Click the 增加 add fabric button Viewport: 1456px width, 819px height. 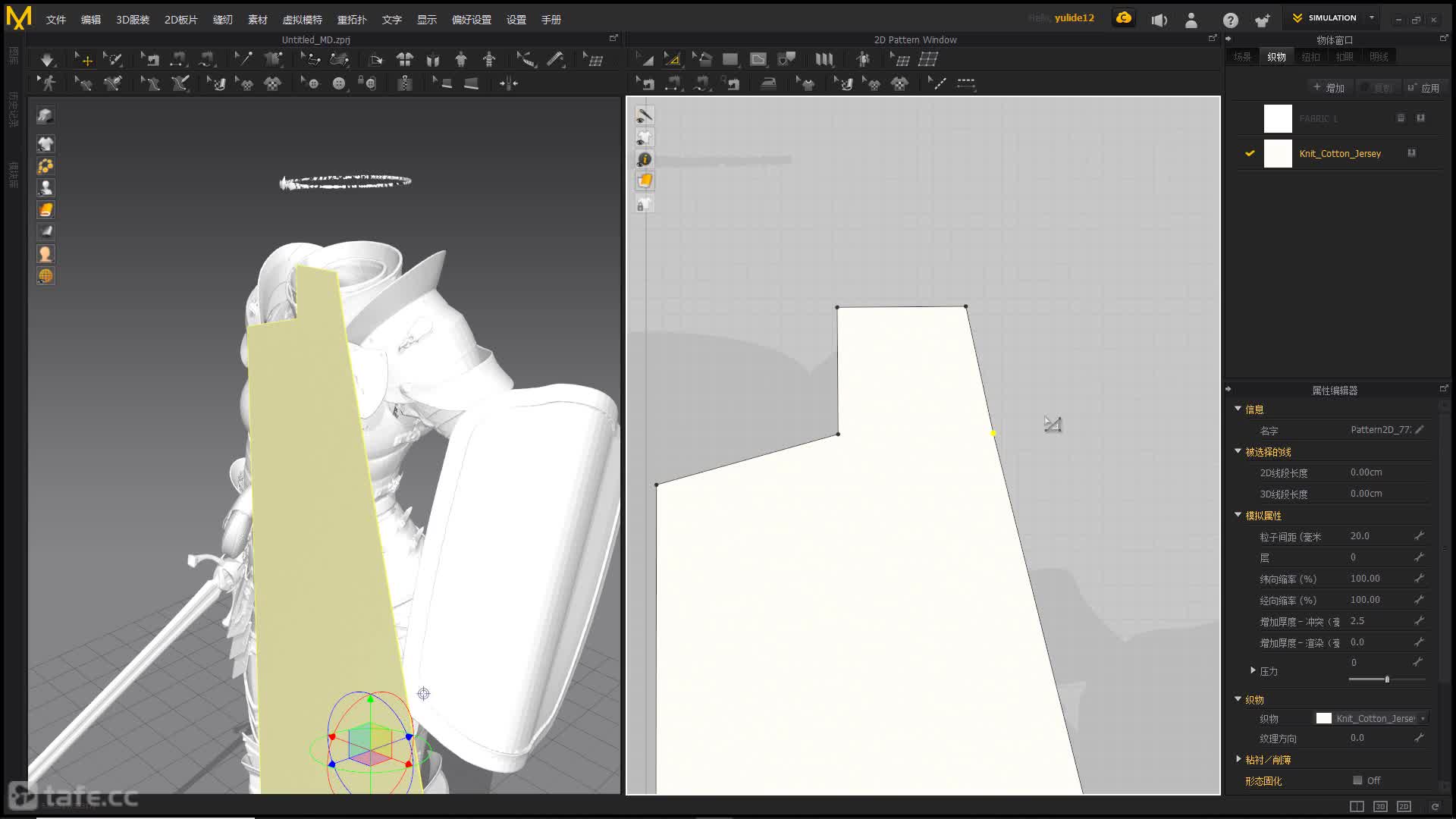(x=1329, y=88)
